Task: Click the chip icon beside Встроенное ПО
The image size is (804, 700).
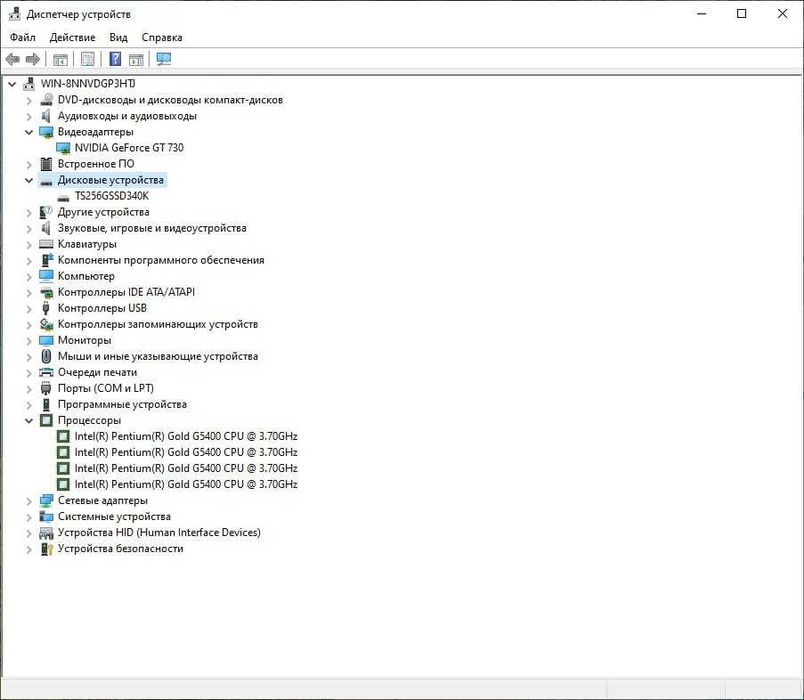Action: (46, 164)
